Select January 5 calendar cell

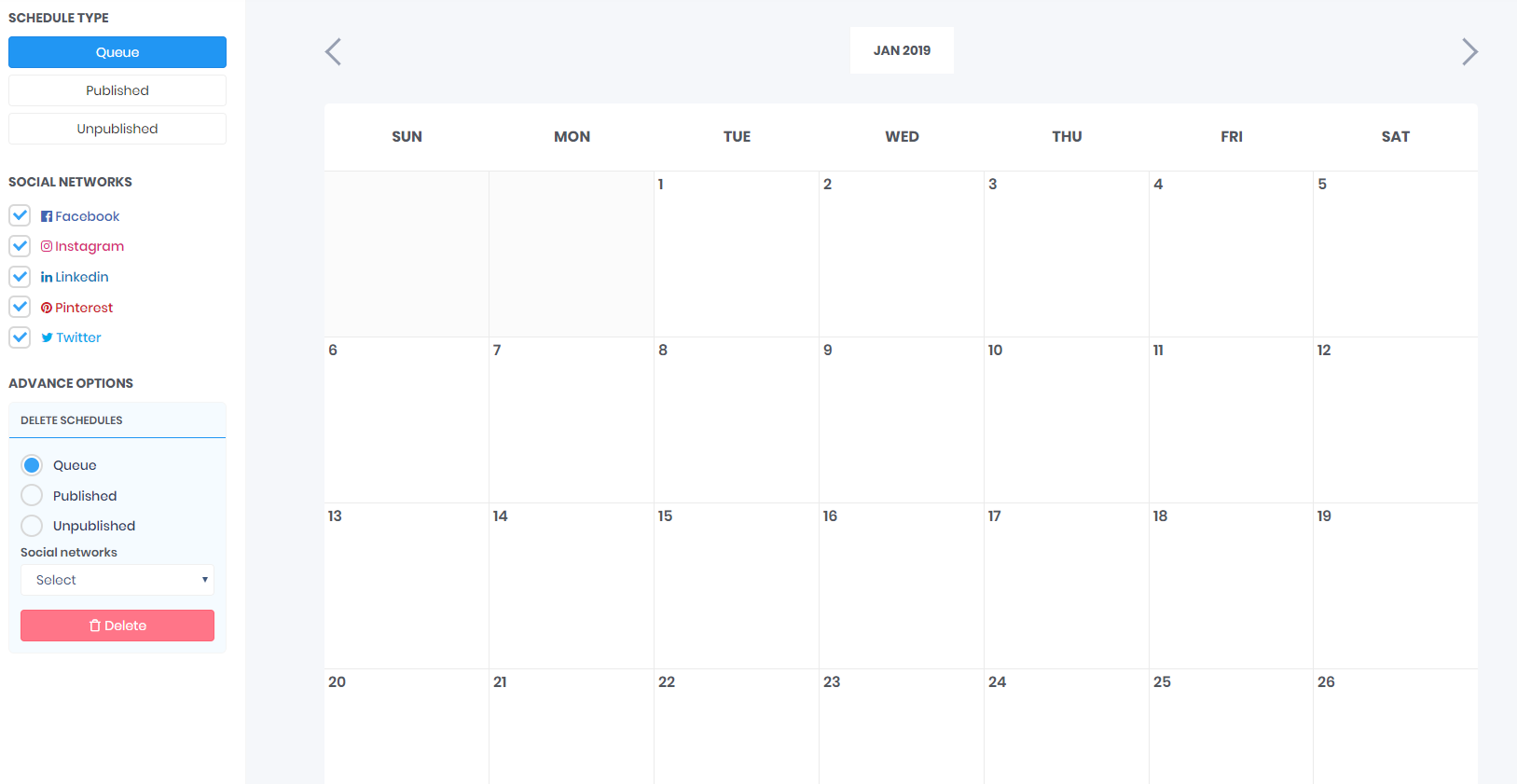pos(1396,254)
